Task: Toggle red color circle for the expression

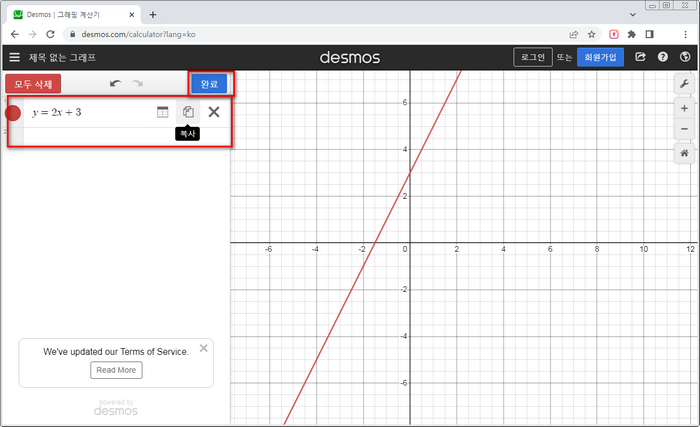Action: pyautogui.click(x=13, y=113)
